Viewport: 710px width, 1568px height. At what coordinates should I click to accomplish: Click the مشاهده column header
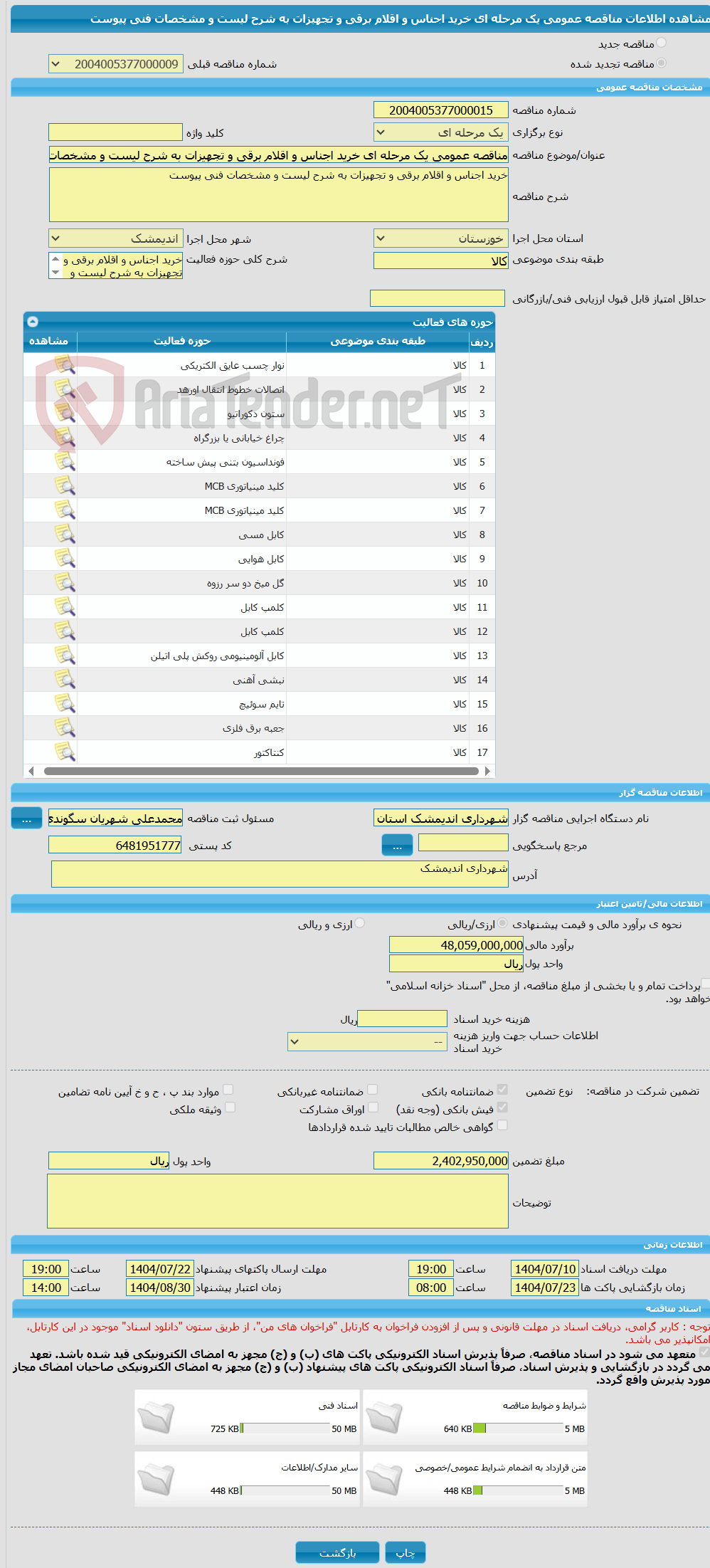click(49, 342)
